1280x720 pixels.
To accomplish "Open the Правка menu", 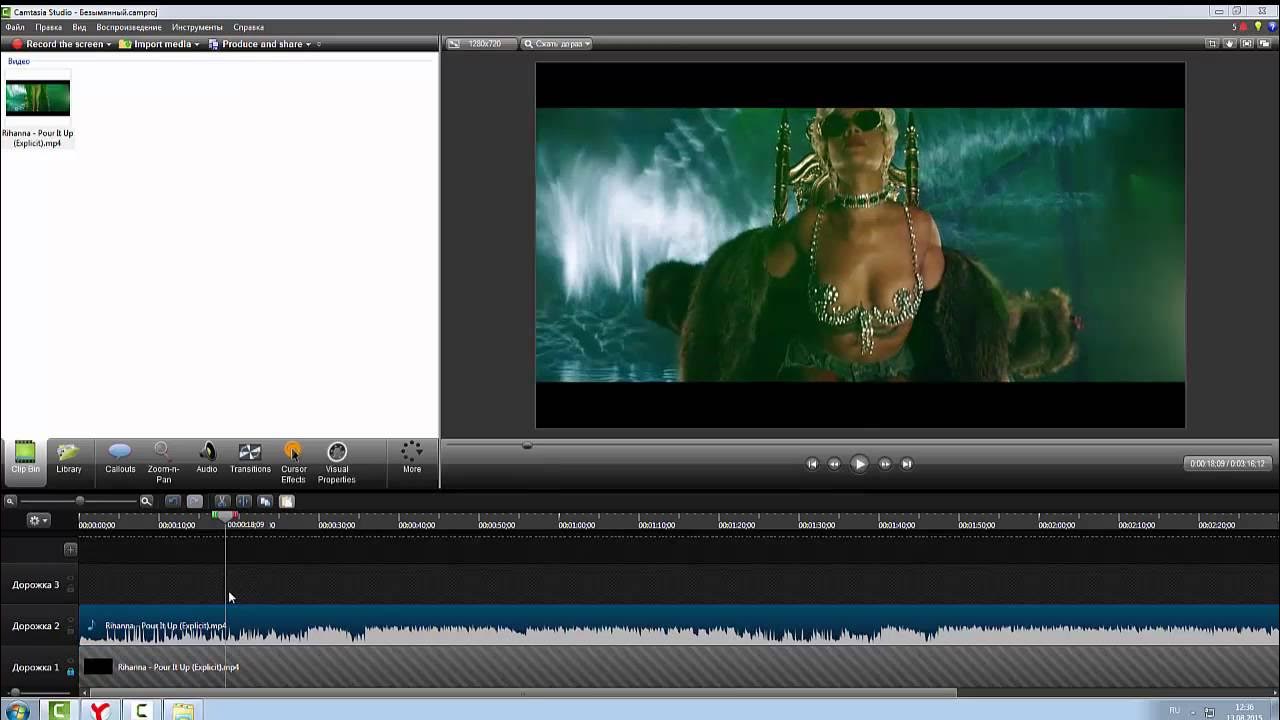I will pos(48,27).
